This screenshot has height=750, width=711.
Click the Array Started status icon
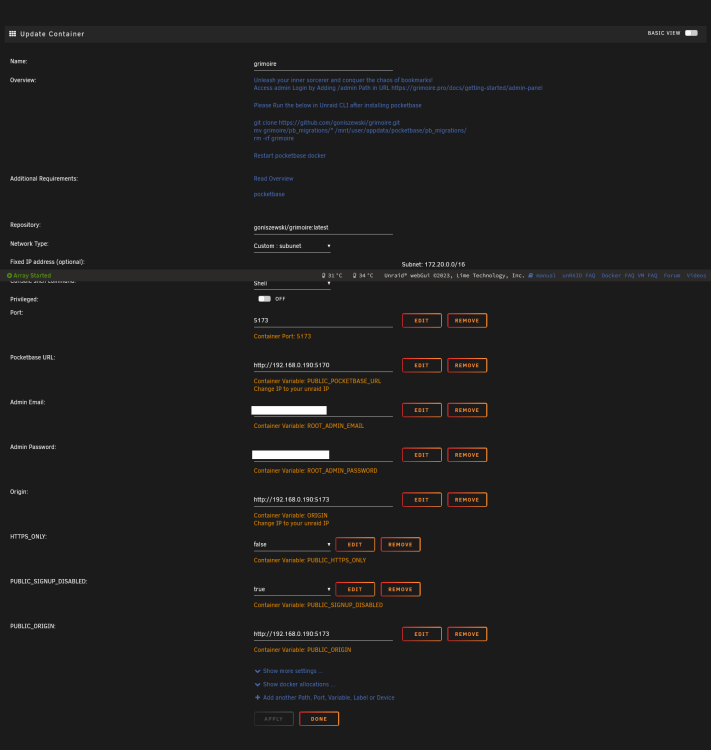point(10,276)
